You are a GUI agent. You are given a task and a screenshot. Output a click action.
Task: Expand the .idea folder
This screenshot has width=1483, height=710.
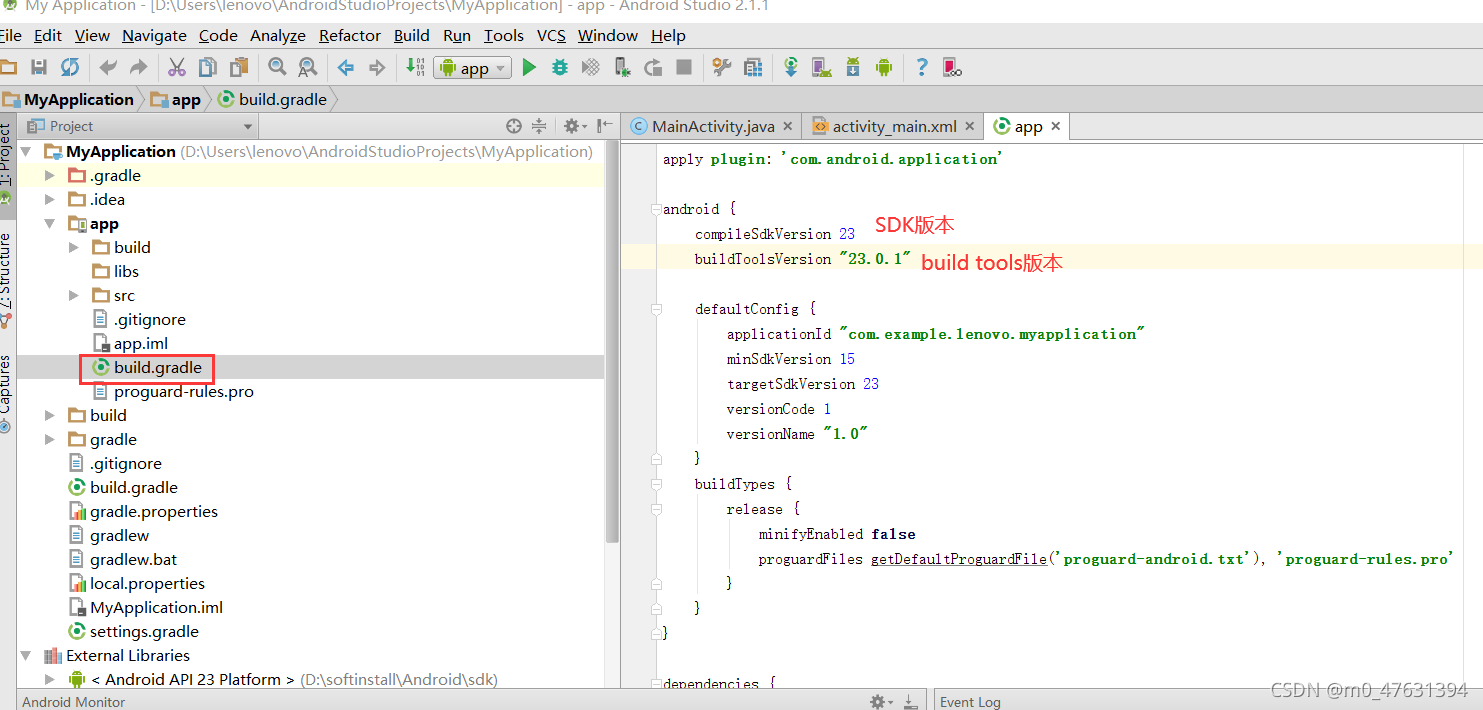[x=50, y=200]
